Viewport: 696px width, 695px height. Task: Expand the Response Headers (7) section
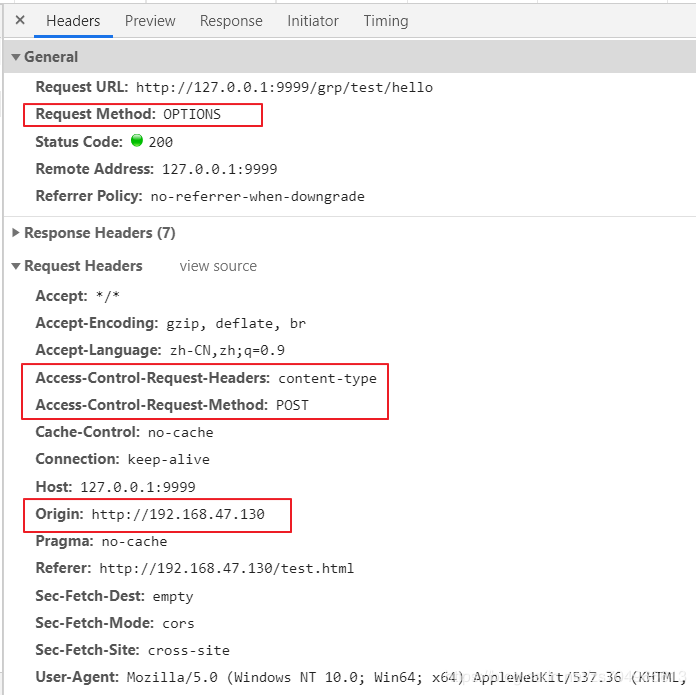(x=16, y=233)
